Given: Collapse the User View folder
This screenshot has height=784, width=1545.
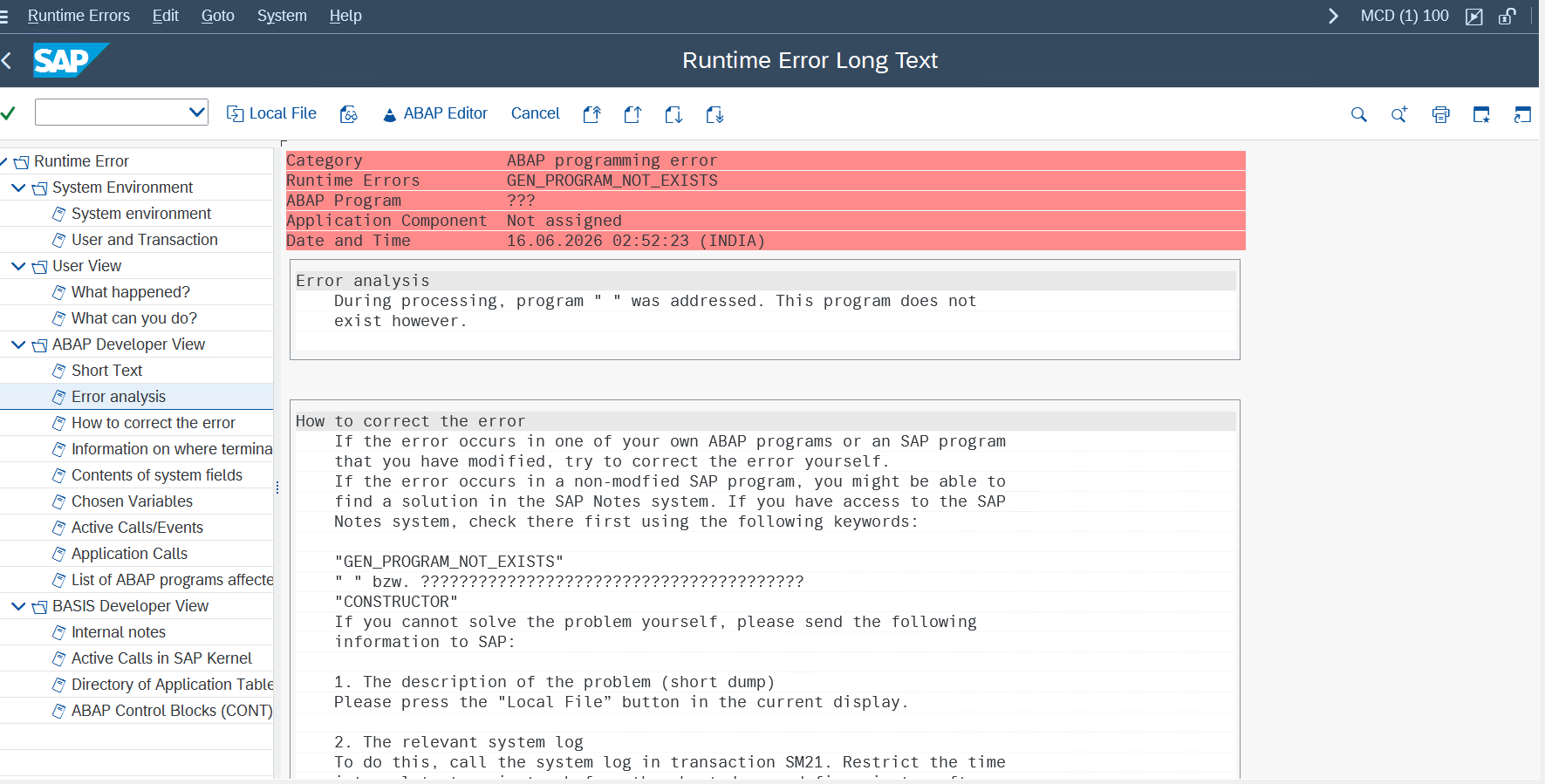Looking at the screenshot, I should point(18,266).
